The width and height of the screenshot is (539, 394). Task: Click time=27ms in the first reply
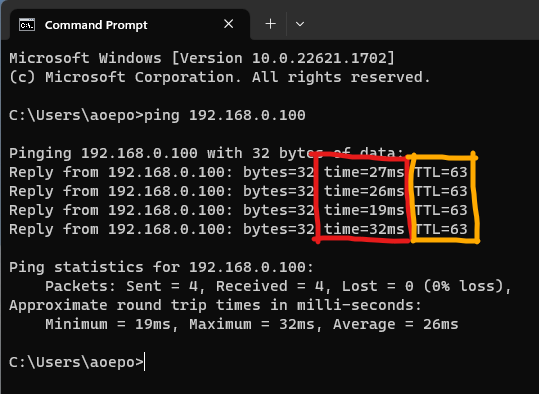(364, 172)
